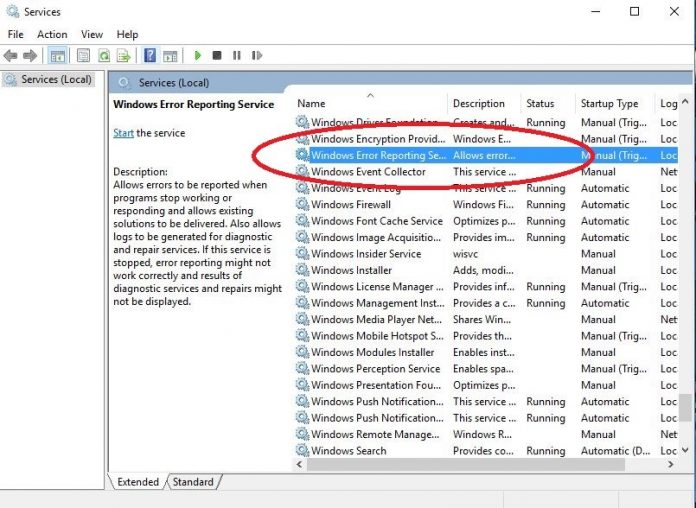The width and height of the screenshot is (696, 508).
Task: Click the gear icon beside Windows Modules Installer
Action: pos(302,352)
